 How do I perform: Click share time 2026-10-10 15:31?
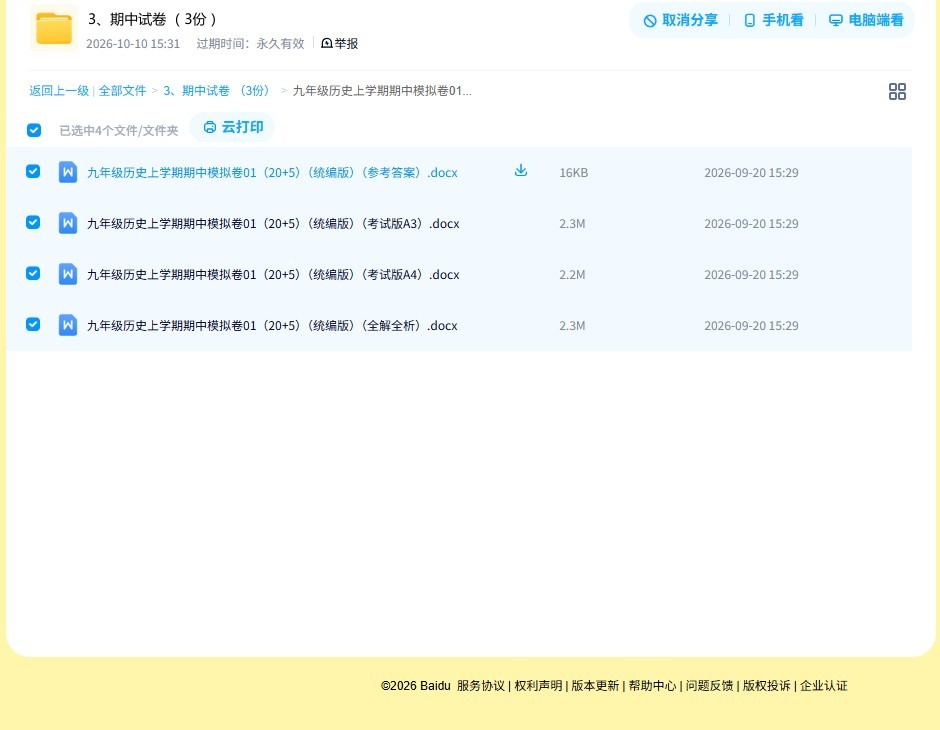[x=133, y=44]
